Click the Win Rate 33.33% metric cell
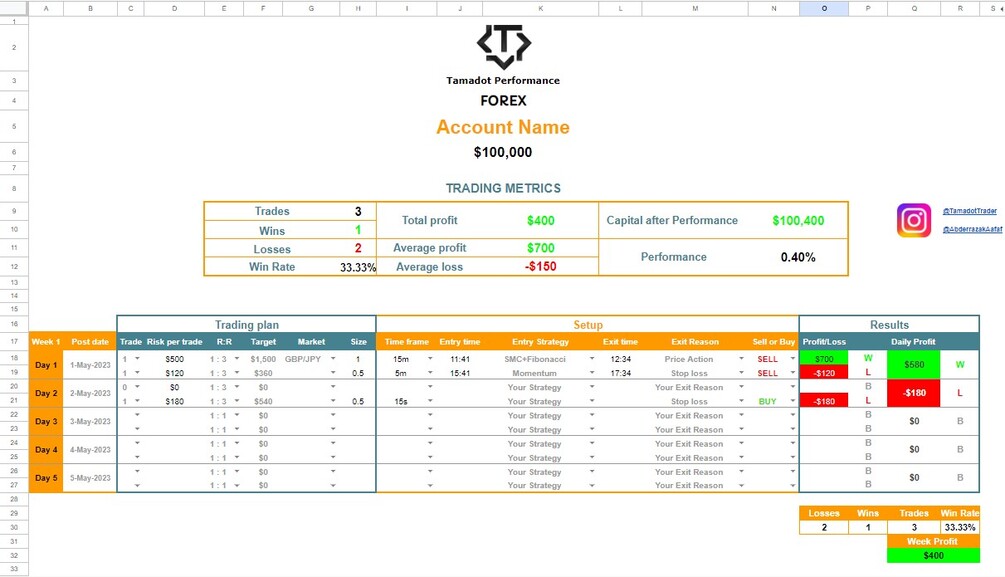The image size is (1005, 577). [358, 267]
